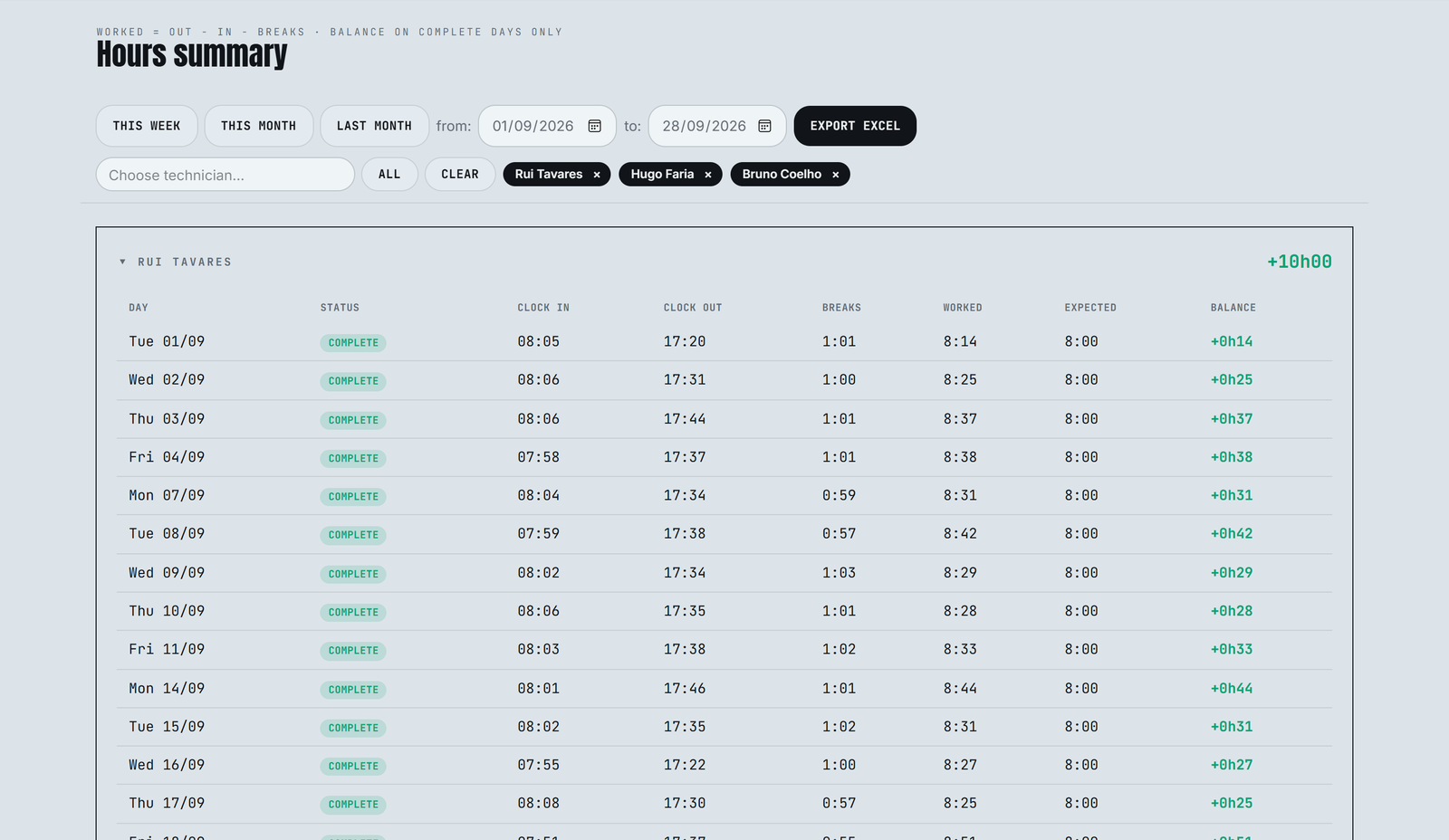Image resolution: width=1449 pixels, height=840 pixels.
Task: Click the EXPECTED column header
Action: pyautogui.click(x=1090, y=308)
